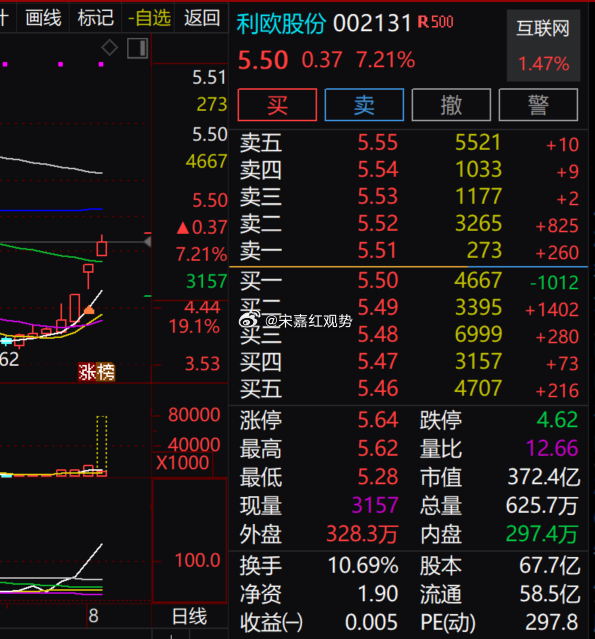This screenshot has height=639, width=595.
Task: Open the 互联网 sector box
Action: point(543,45)
